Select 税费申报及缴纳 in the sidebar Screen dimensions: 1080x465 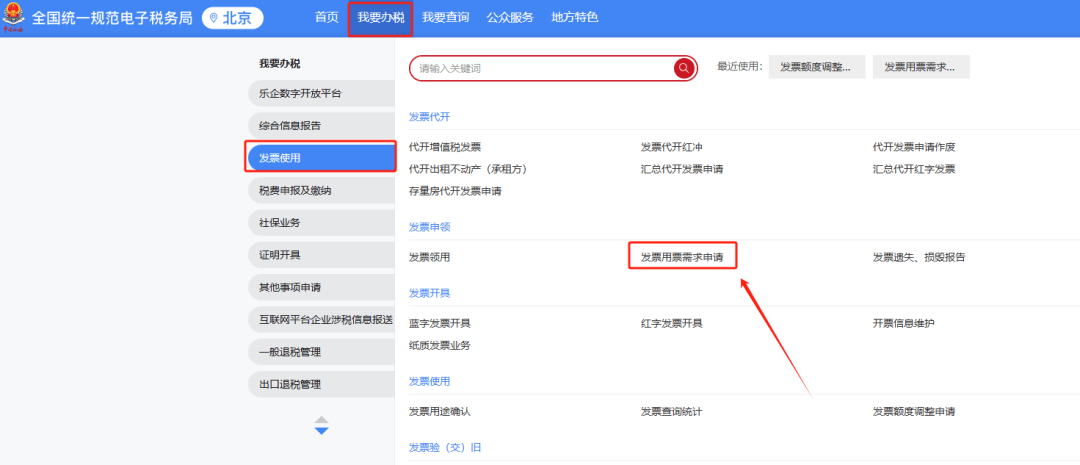coord(320,190)
